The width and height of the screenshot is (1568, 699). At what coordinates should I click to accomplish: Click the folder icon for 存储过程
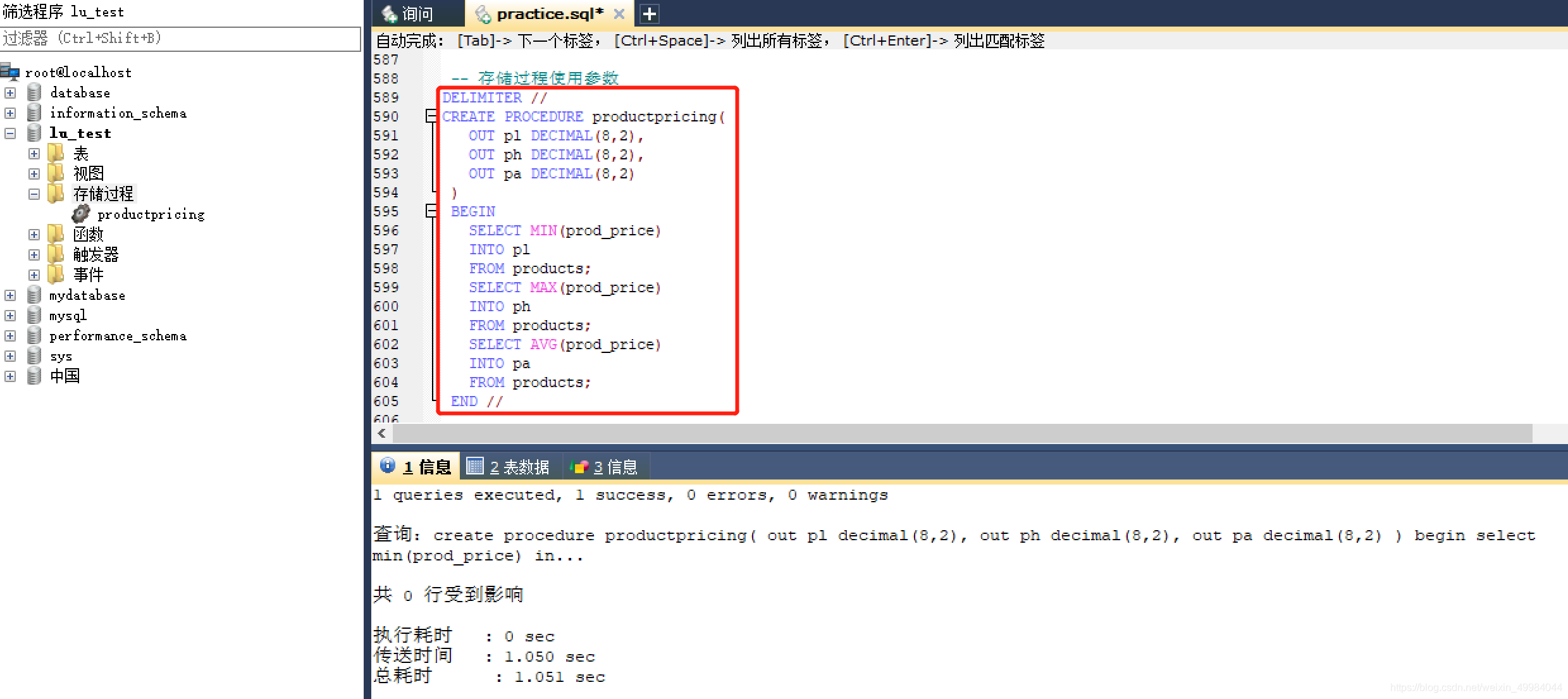pyautogui.click(x=56, y=194)
